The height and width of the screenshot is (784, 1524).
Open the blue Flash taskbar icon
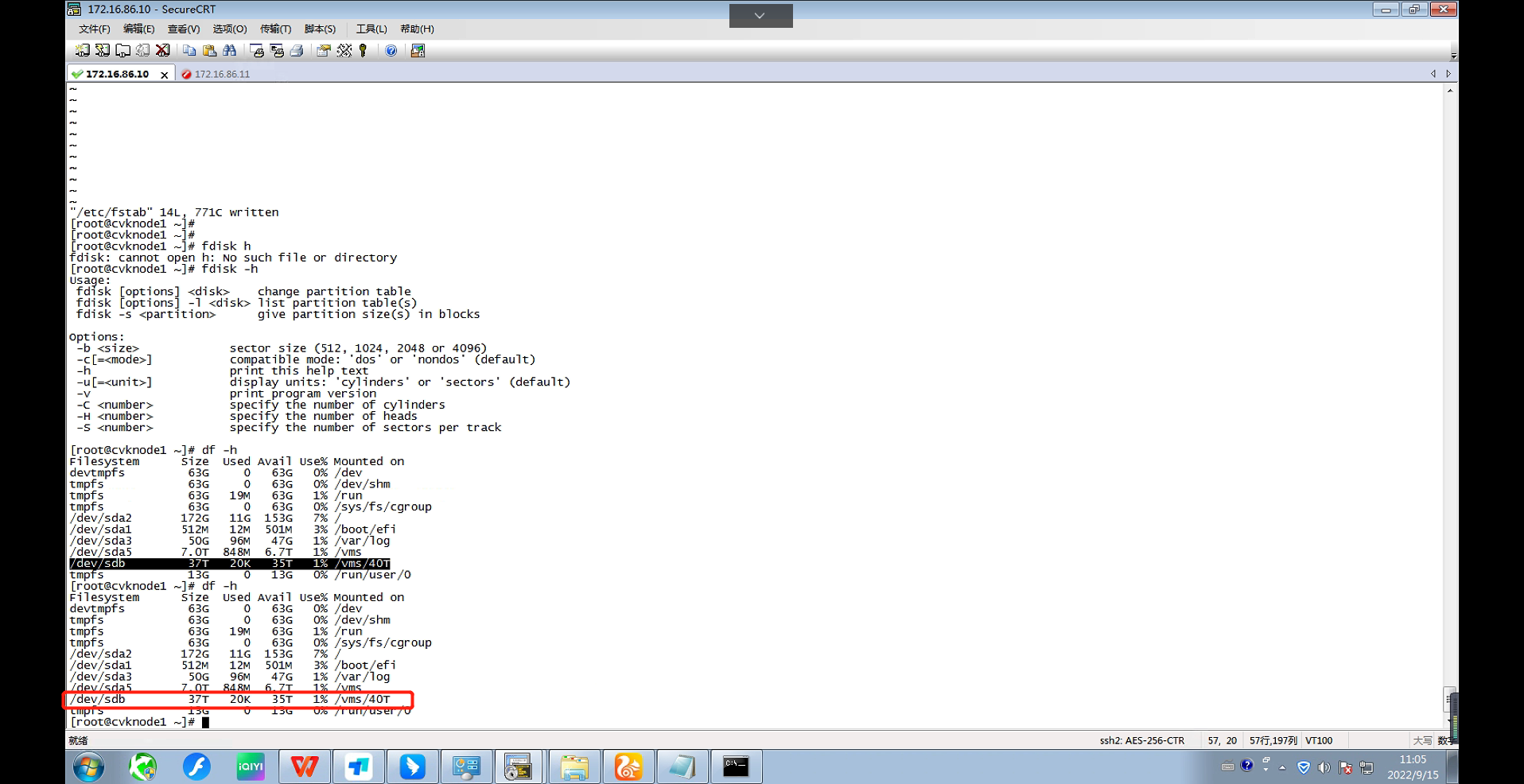(x=196, y=767)
